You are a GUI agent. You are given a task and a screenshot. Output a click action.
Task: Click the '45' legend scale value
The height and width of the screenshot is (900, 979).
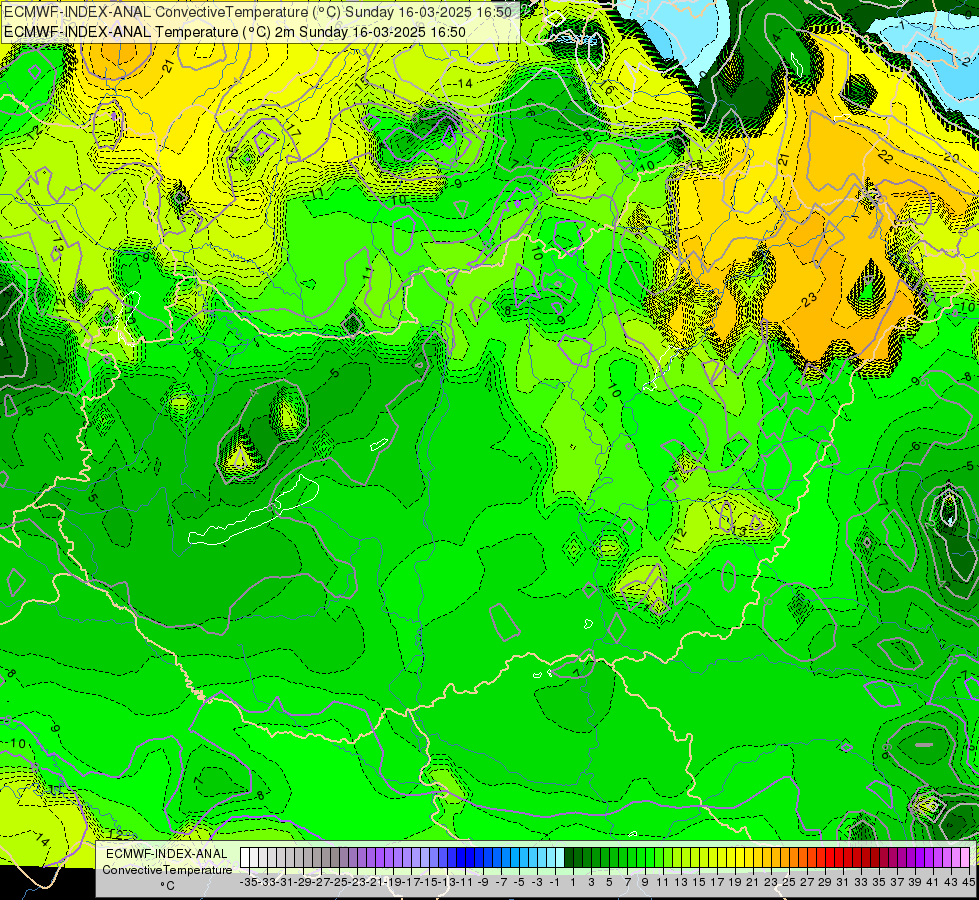pos(968,882)
